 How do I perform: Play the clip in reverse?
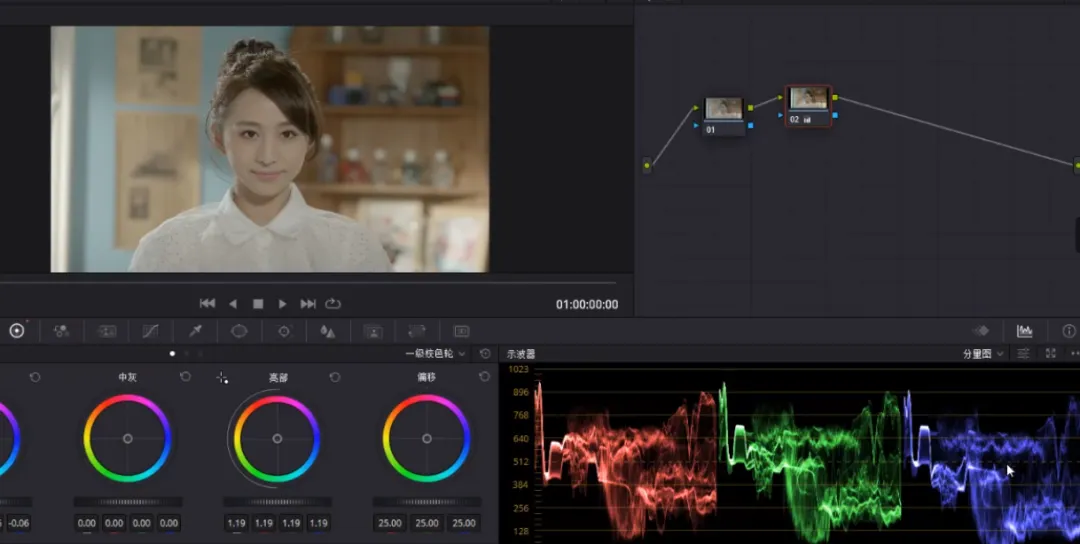click(x=233, y=304)
